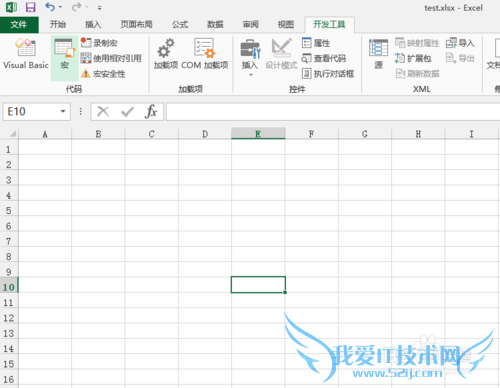Switch to the Page Layout (页面布局) tab
Image resolution: width=500 pixels, height=388 pixels.
point(136,24)
